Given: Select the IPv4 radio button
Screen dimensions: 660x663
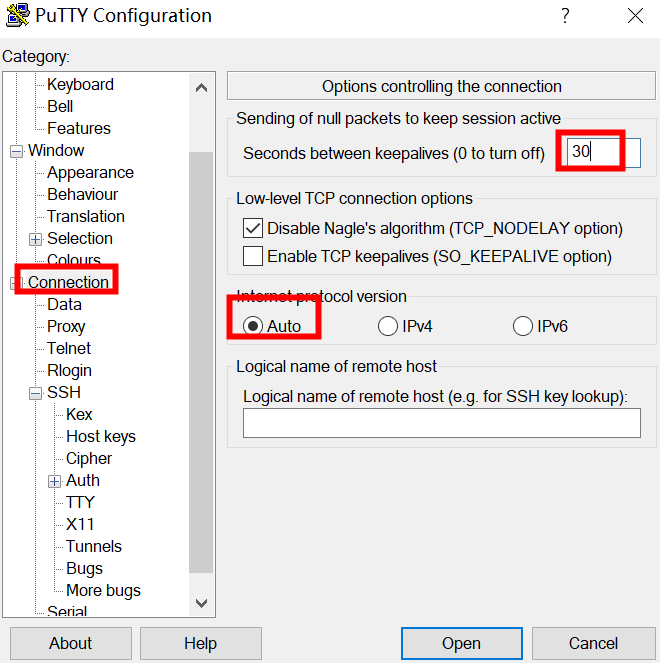Looking at the screenshot, I should [x=388, y=326].
